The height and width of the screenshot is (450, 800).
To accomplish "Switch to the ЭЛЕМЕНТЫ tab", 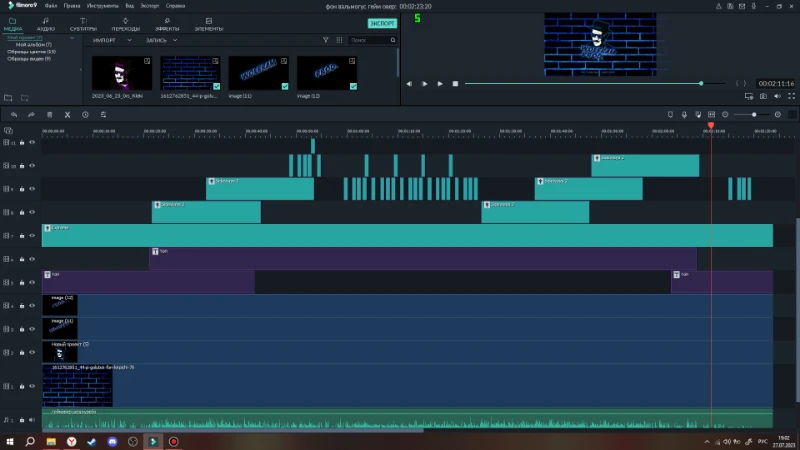I will click(209, 24).
